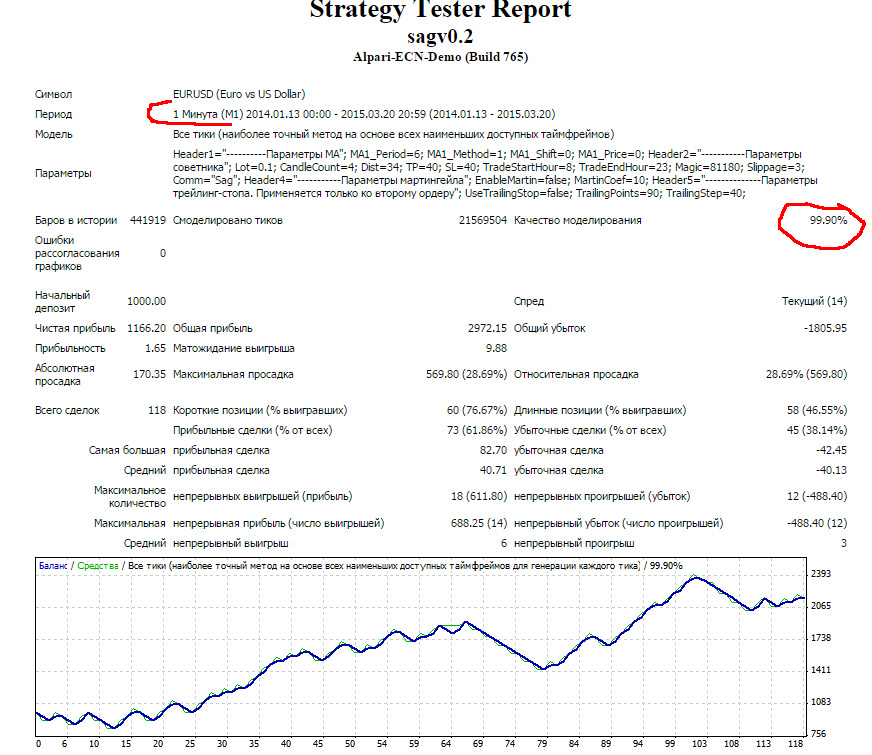Image resolution: width=872 pixels, height=755 pixels.
Task: Select max consecutive profit 688.25 (14)
Action: 479,523
